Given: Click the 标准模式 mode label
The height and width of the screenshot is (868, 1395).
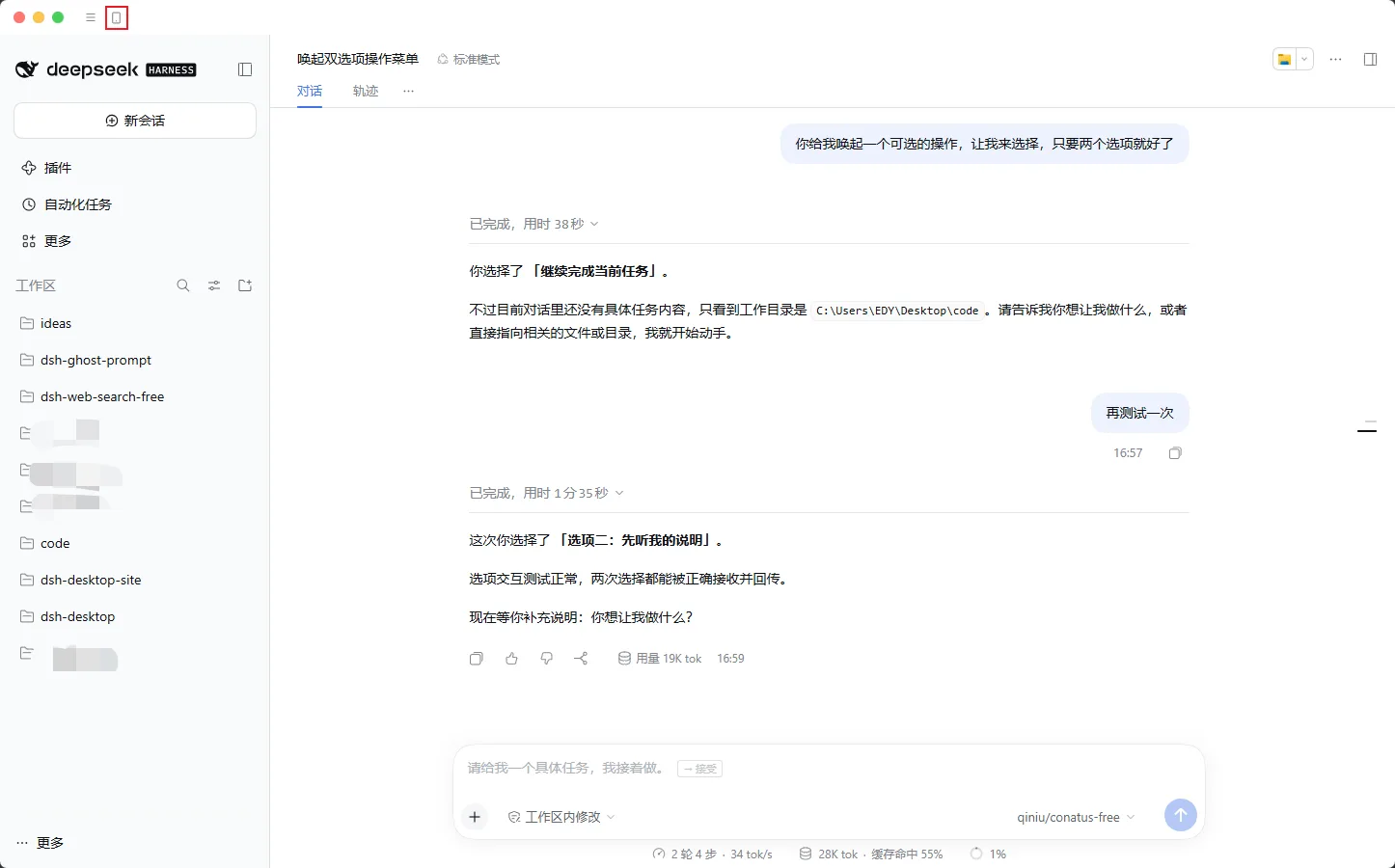Looking at the screenshot, I should 469,59.
